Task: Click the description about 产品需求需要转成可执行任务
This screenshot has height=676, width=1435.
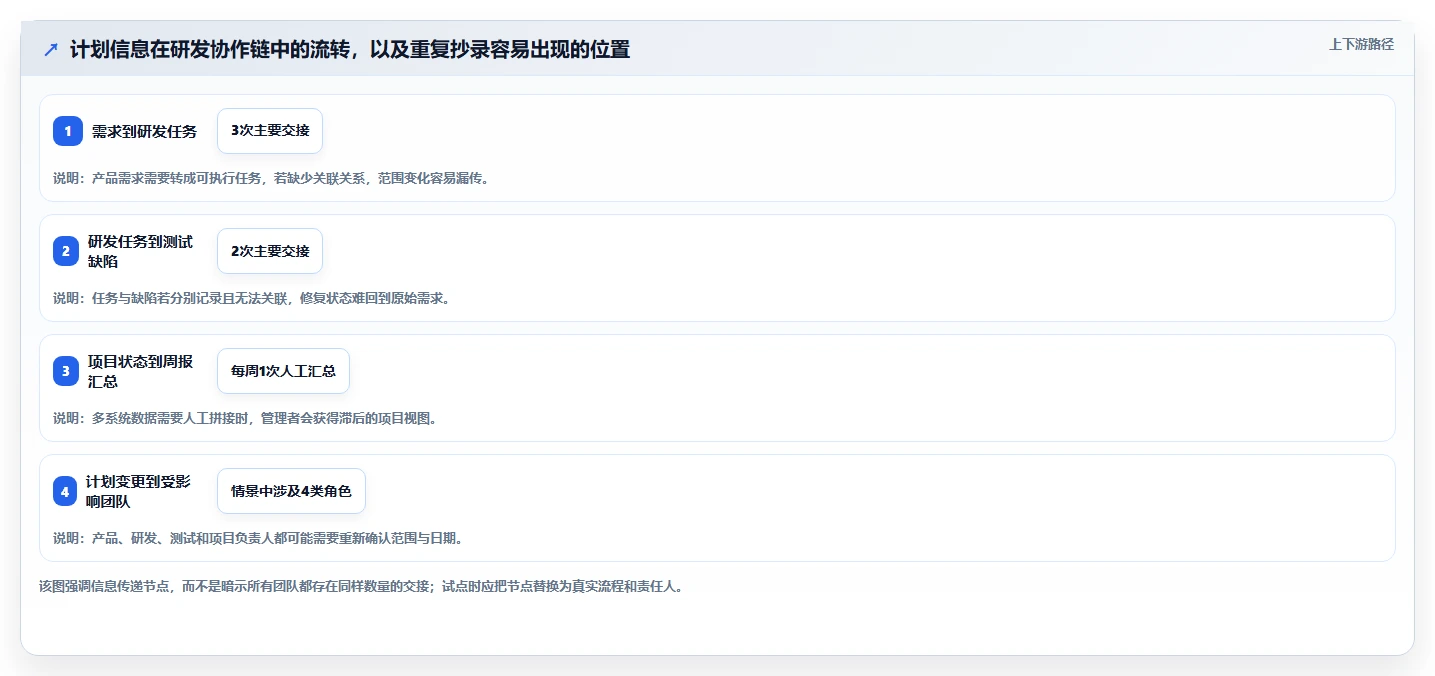Action: click(271, 178)
